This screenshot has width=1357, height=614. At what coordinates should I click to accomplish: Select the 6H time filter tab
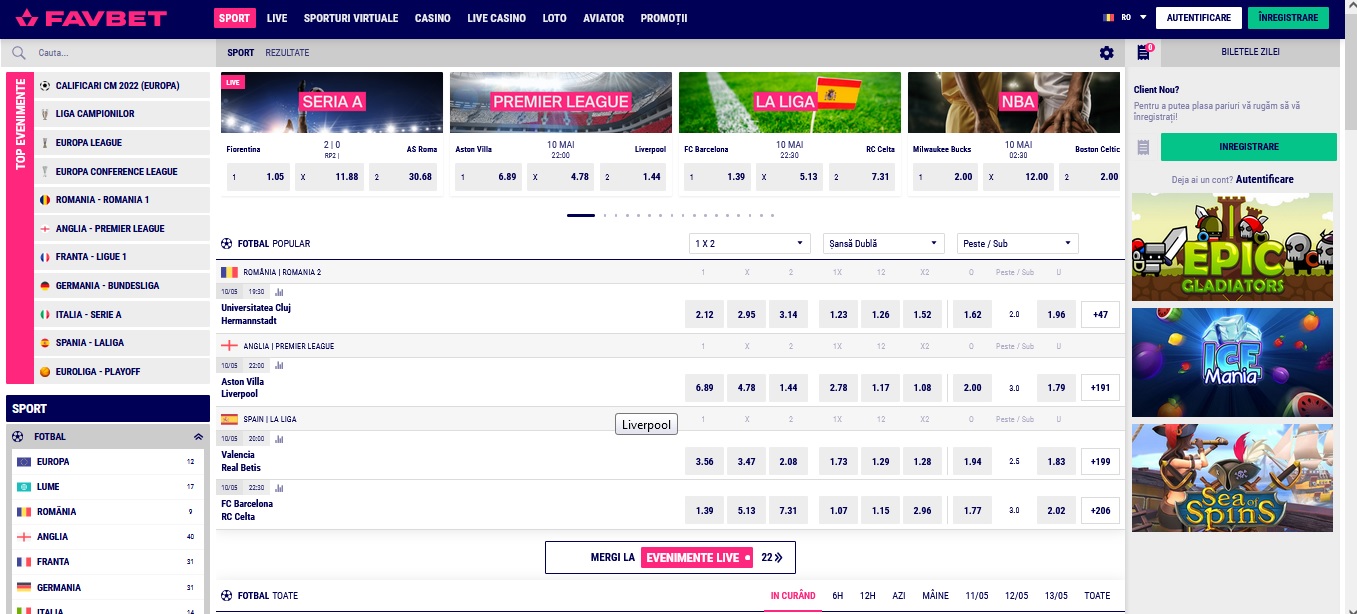pos(838,596)
